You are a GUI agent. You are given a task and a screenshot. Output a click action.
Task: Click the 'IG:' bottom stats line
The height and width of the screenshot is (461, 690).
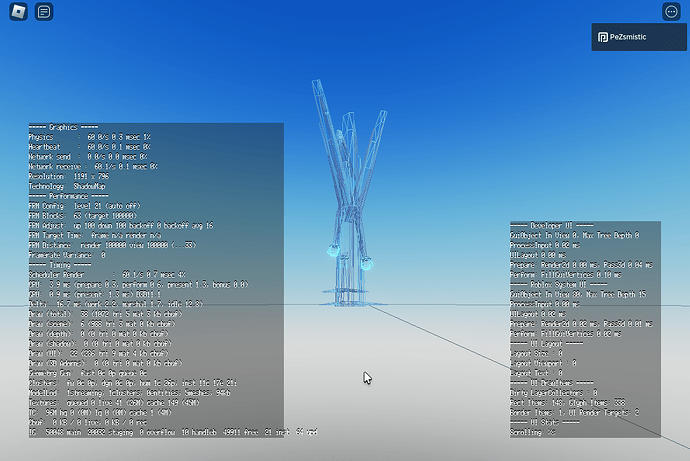pos(173,432)
